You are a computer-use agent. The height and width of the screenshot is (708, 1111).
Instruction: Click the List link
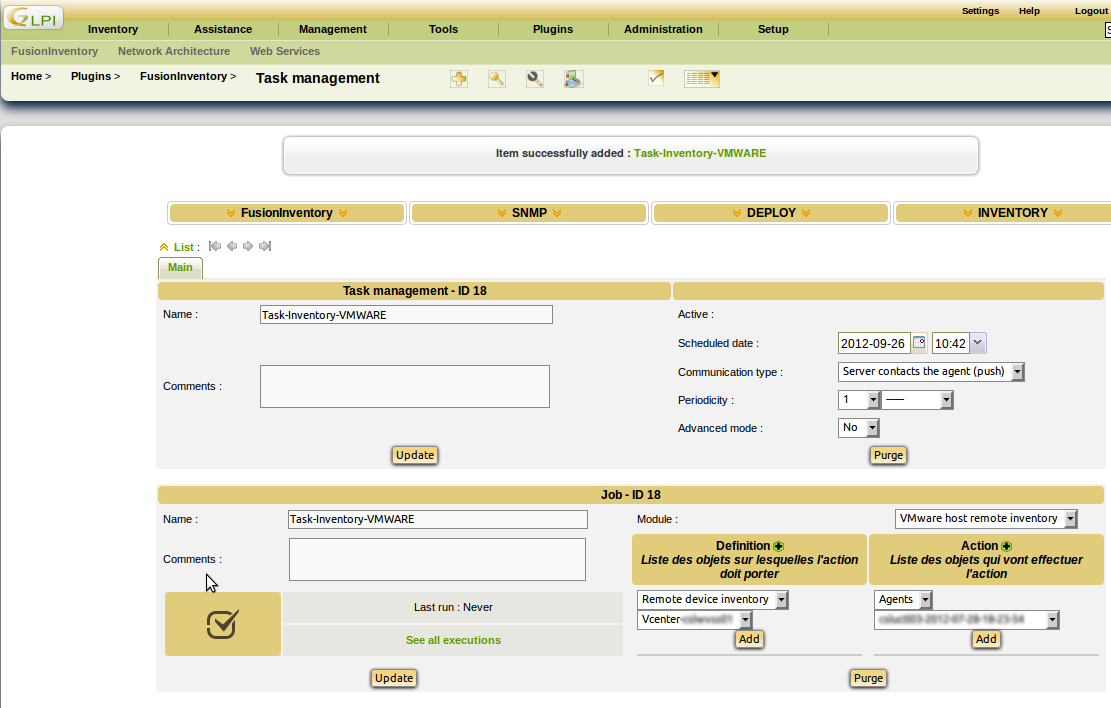(x=184, y=247)
